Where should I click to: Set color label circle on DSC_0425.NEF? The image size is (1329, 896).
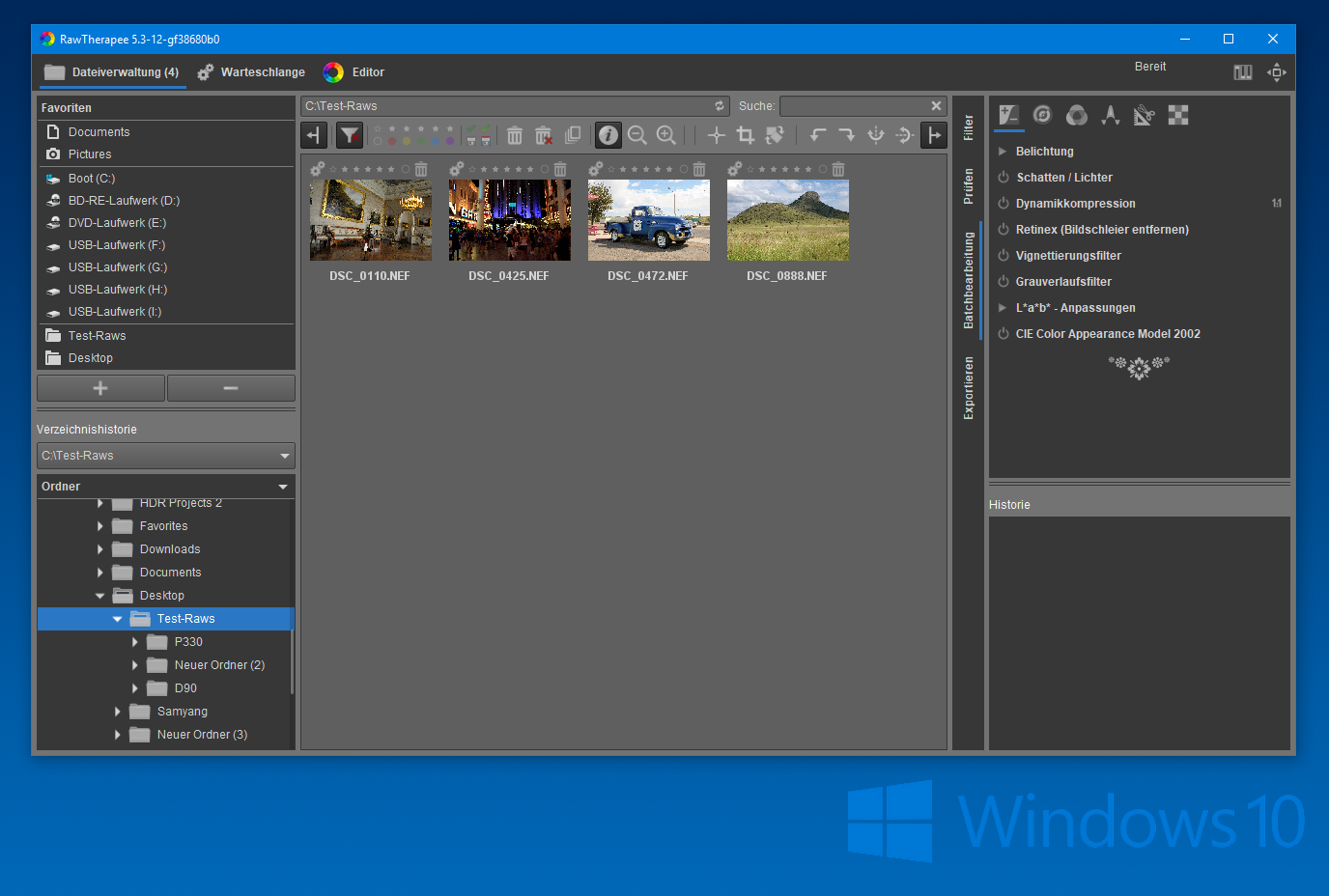[545, 169]
